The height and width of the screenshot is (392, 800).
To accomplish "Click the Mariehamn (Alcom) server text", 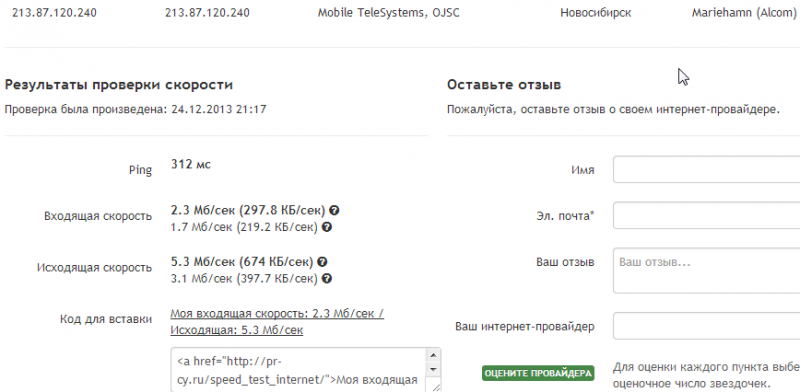I will [744, 13].
